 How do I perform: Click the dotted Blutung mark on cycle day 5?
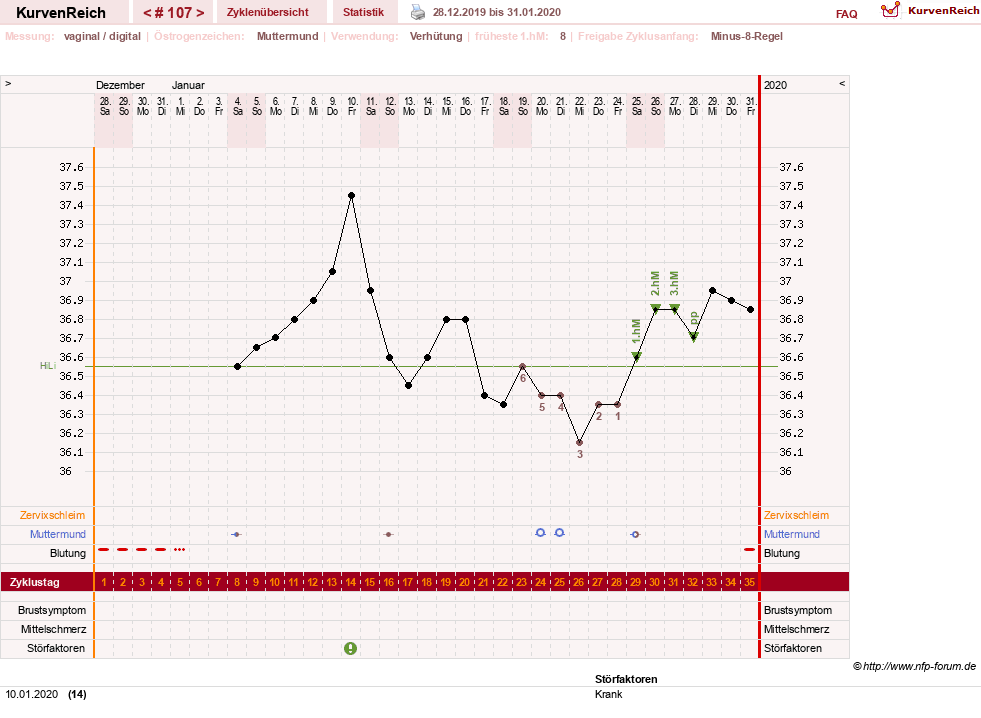180,550
